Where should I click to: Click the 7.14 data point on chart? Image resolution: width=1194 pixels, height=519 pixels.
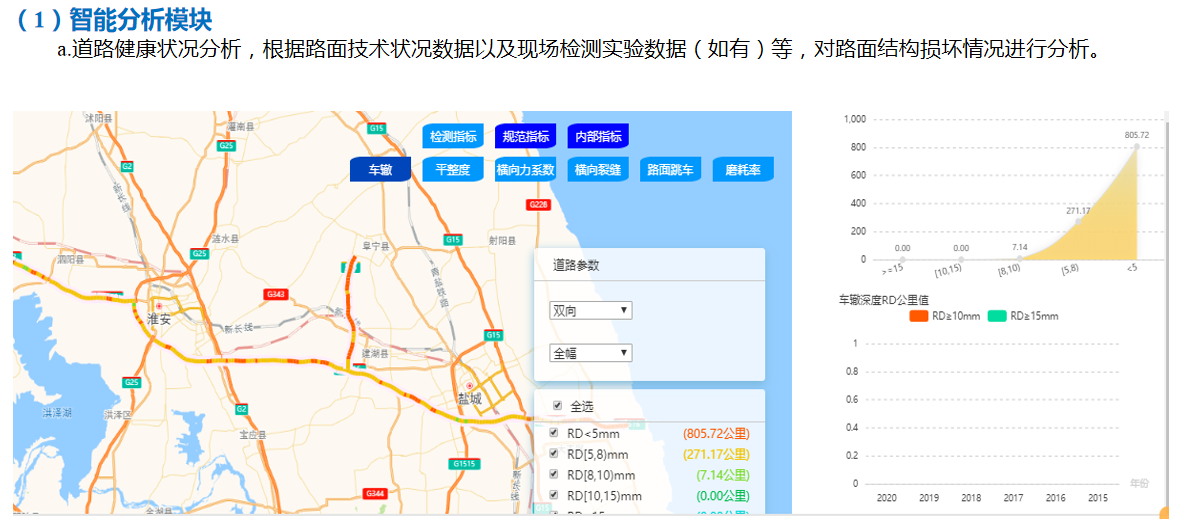(1020, 259)
